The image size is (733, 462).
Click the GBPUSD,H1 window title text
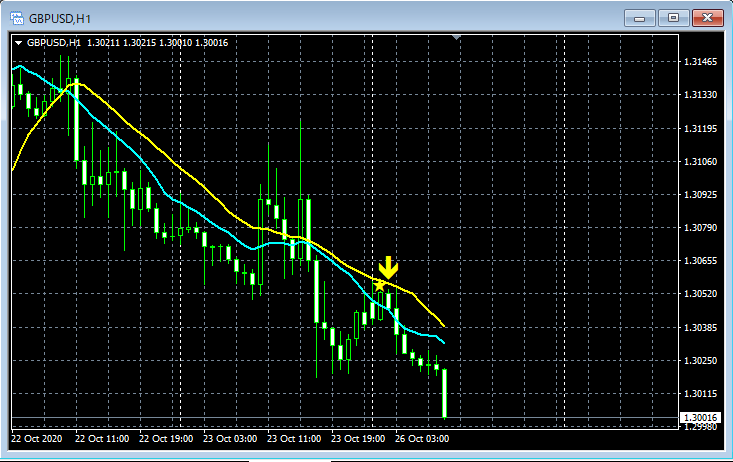(60, 19)
